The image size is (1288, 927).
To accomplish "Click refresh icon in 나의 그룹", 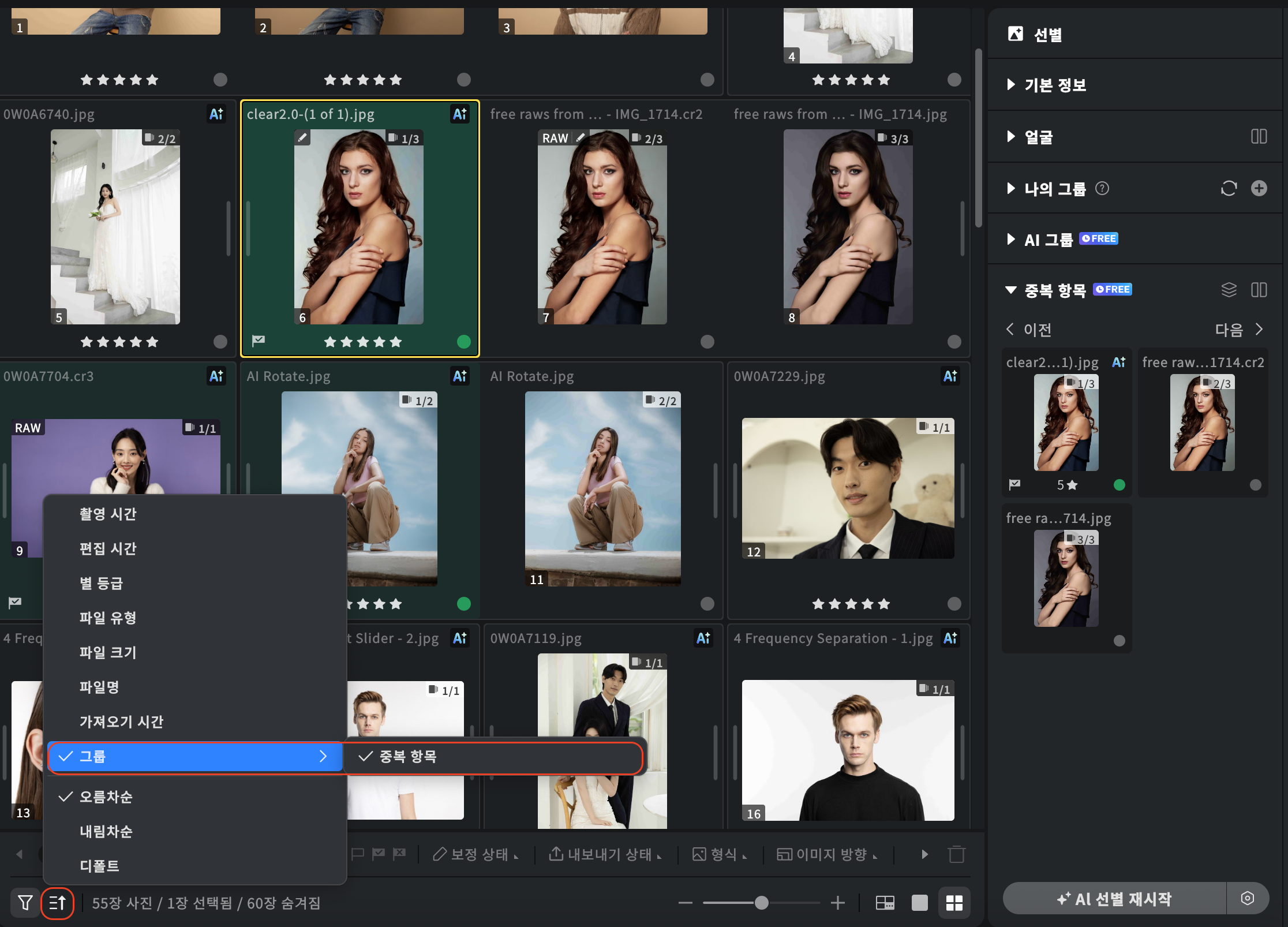I will (x=1229, y=189).
